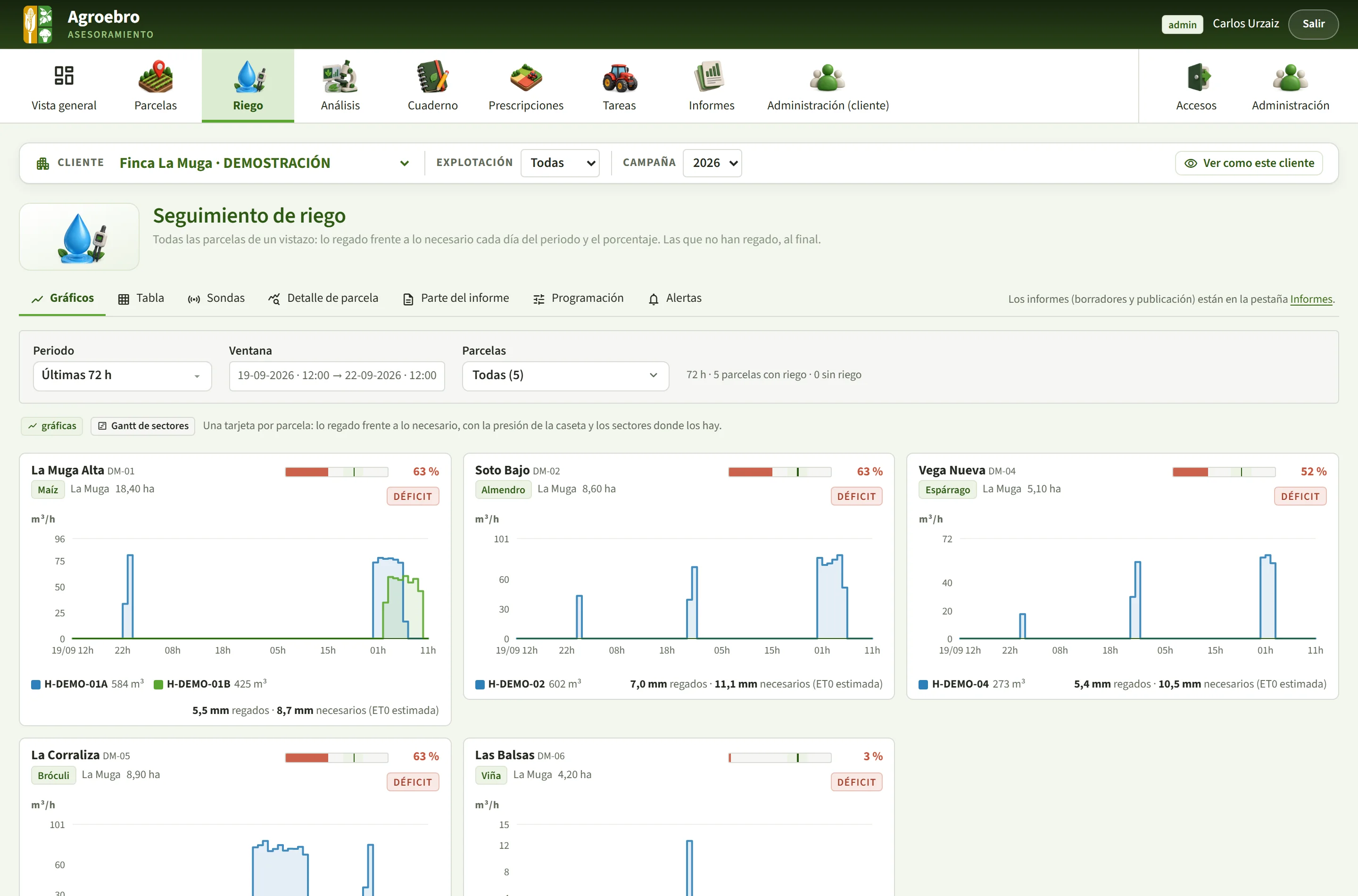Switch to the Tabla tab
The width and height of the screenshot is (1358, 896).
[141, 299]
